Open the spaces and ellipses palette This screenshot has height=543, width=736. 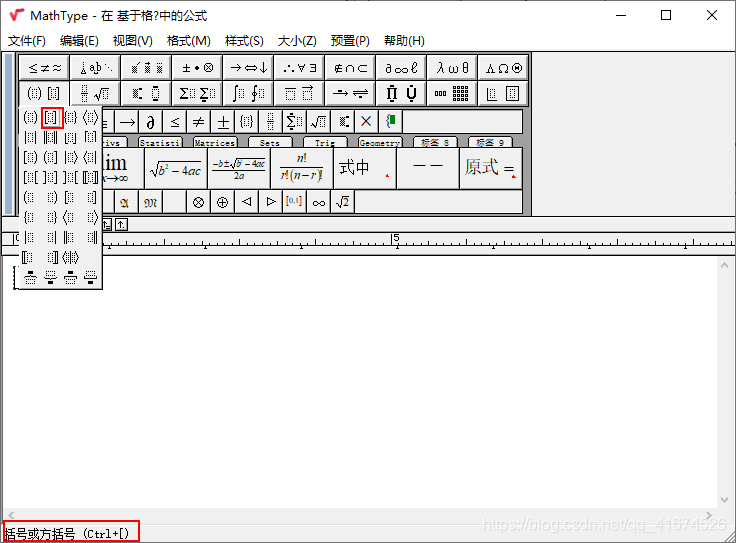click(96, 68)
